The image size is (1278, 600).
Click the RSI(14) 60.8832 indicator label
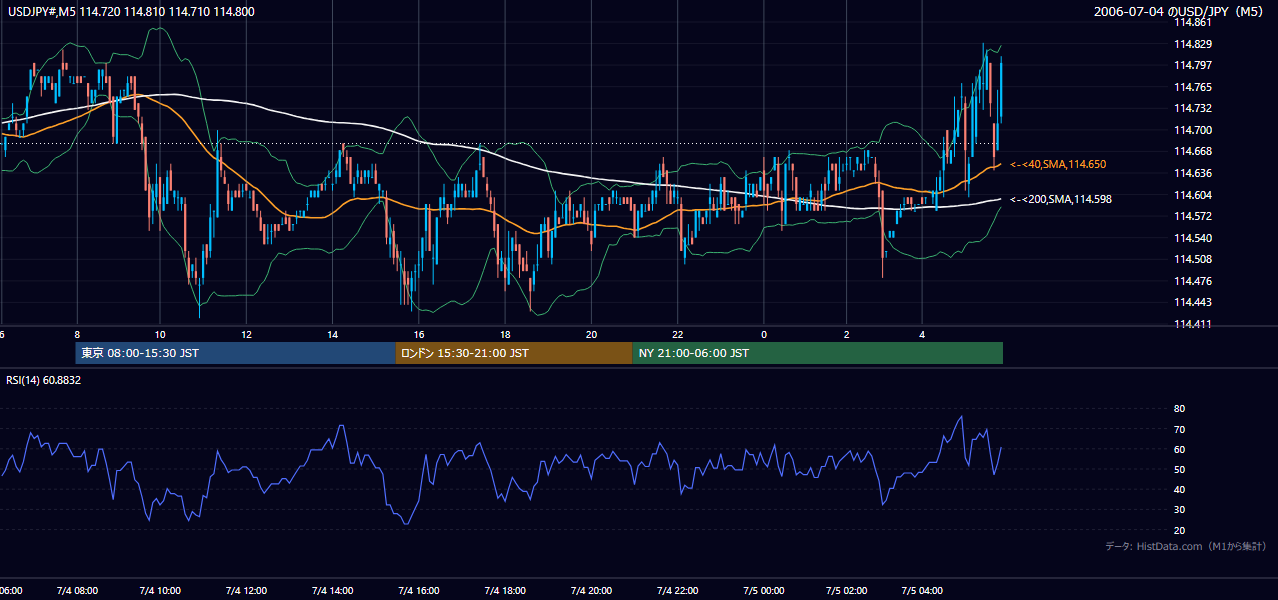click(x=43, y=380)
